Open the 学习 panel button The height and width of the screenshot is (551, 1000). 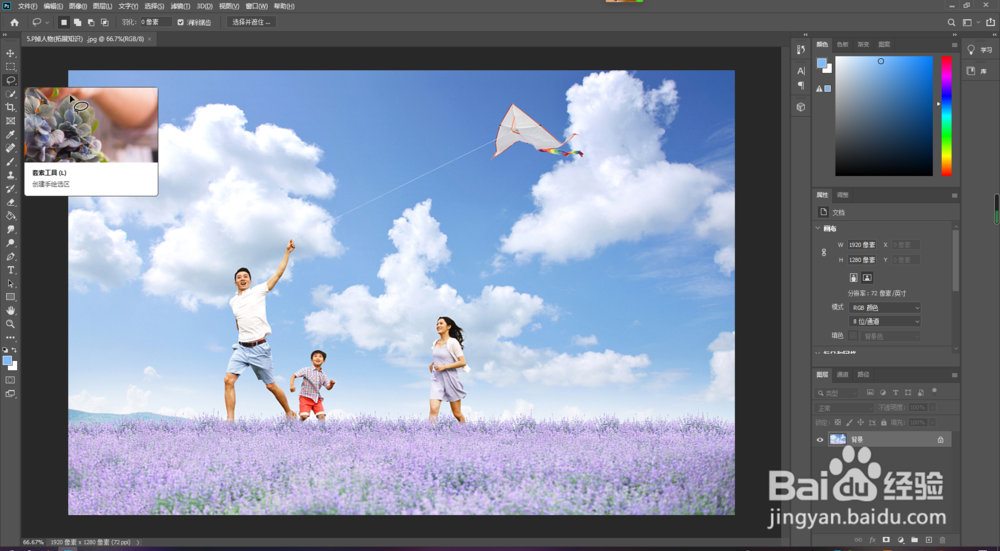click(x=980, y=50)
